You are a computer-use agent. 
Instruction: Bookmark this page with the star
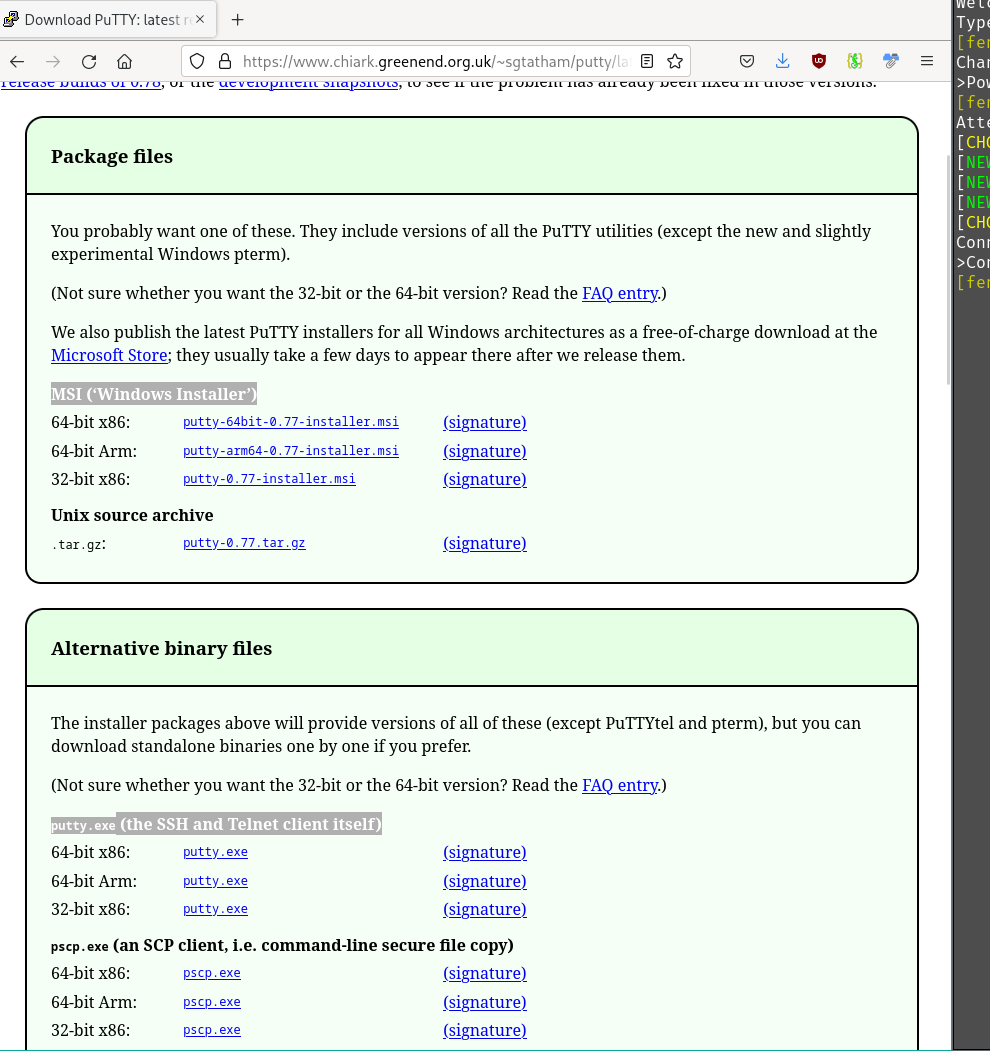coord(675,62)
